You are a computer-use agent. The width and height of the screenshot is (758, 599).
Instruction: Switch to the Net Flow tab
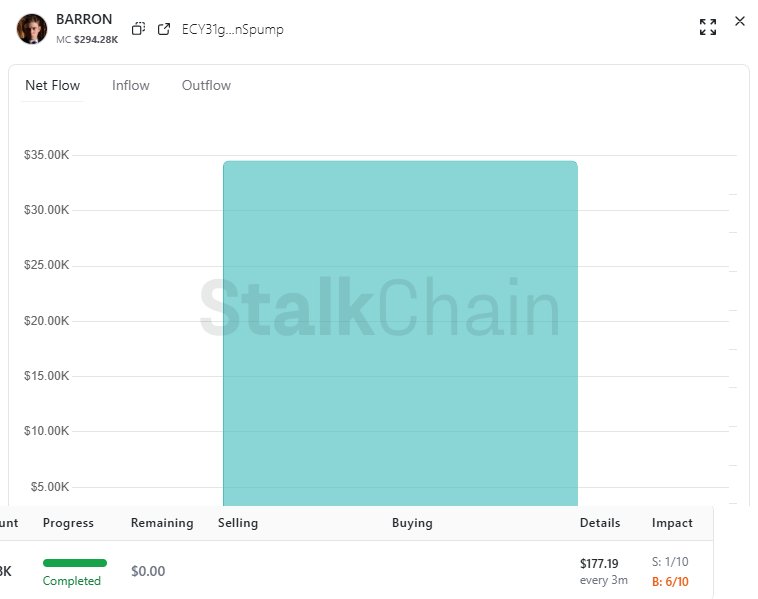click(53, 86)
